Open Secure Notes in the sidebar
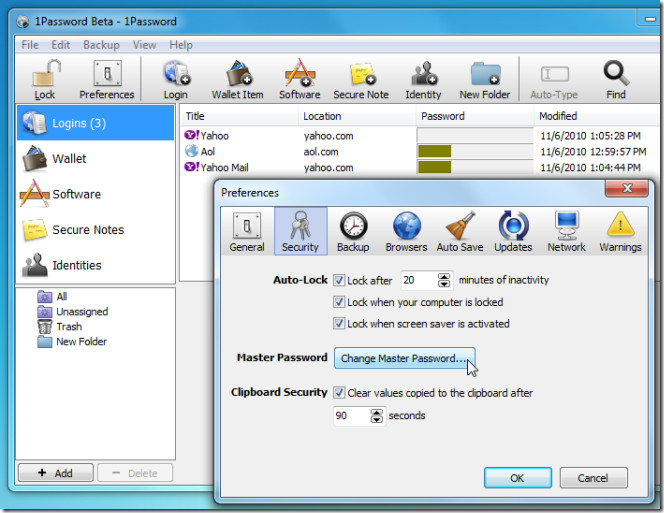Image resolution: width=664 pixels, height=513 pixels. click(96, 230)
